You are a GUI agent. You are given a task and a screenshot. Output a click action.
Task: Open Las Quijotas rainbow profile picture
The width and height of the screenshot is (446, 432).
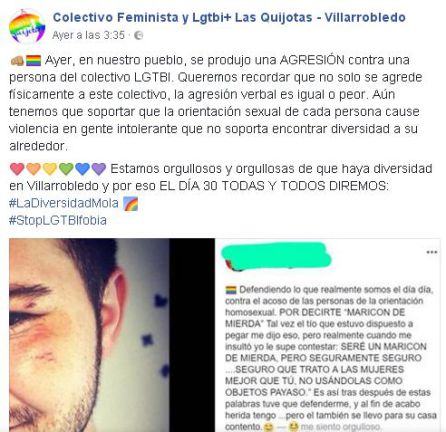click(27, 27)
